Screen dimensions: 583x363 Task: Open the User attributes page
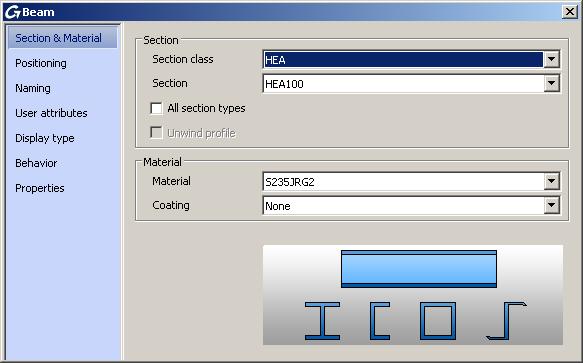tap(51, 113)
